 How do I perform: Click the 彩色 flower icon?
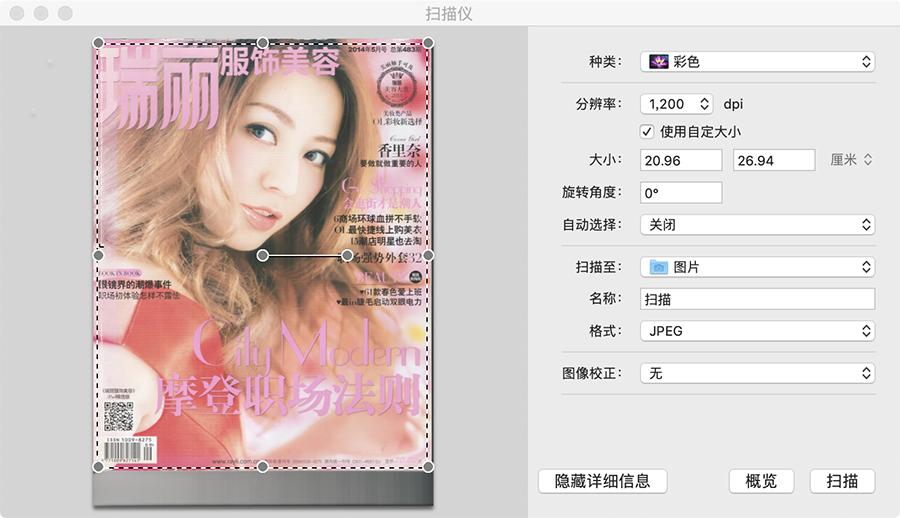pyautogui.click(x=658, y=61)
